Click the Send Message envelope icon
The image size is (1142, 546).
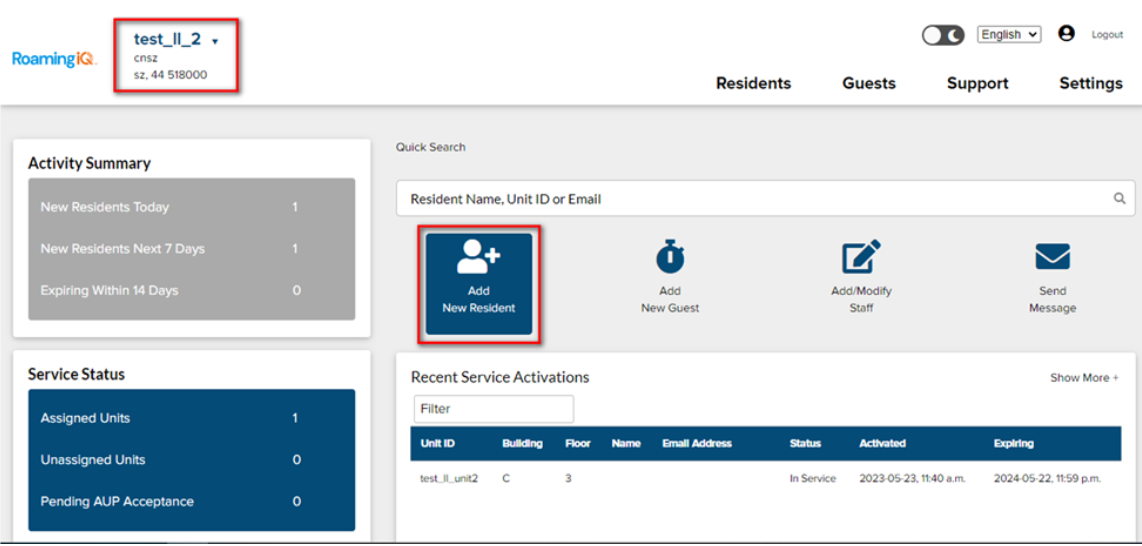point(1052,257)
